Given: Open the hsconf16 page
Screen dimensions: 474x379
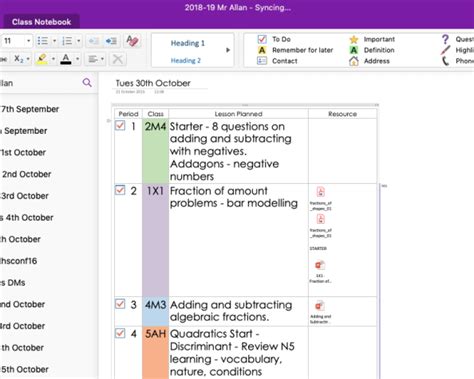Looking at the screenshot, I should click(19, 261).
